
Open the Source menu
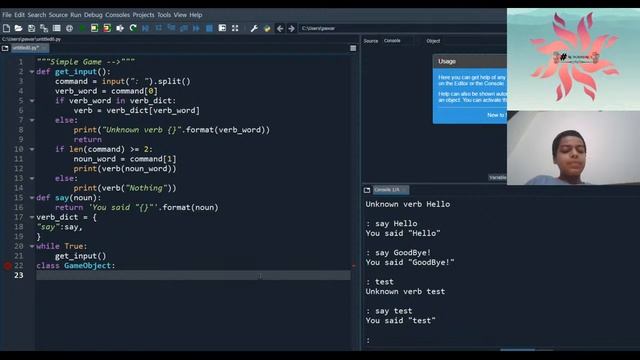click(58, 15)
